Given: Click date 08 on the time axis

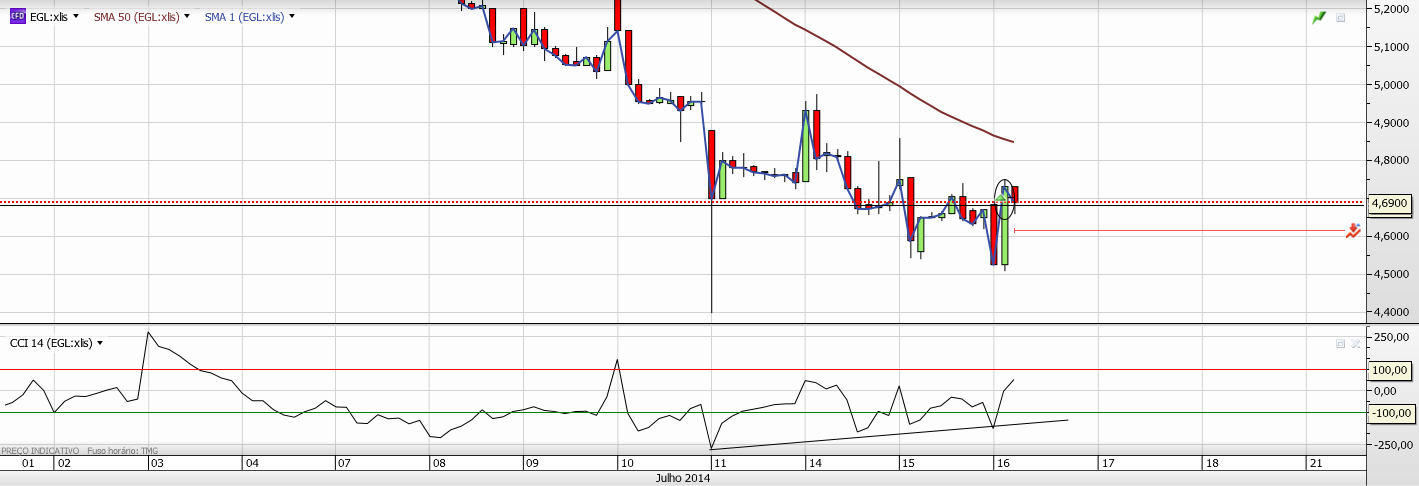Looking at the screenshot, I should (439, 464).
